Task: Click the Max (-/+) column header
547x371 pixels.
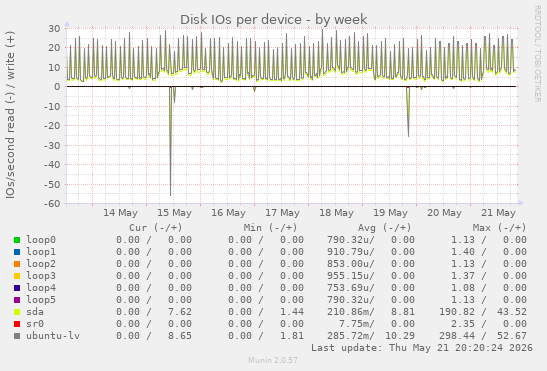Action: (x=499, y=228)
